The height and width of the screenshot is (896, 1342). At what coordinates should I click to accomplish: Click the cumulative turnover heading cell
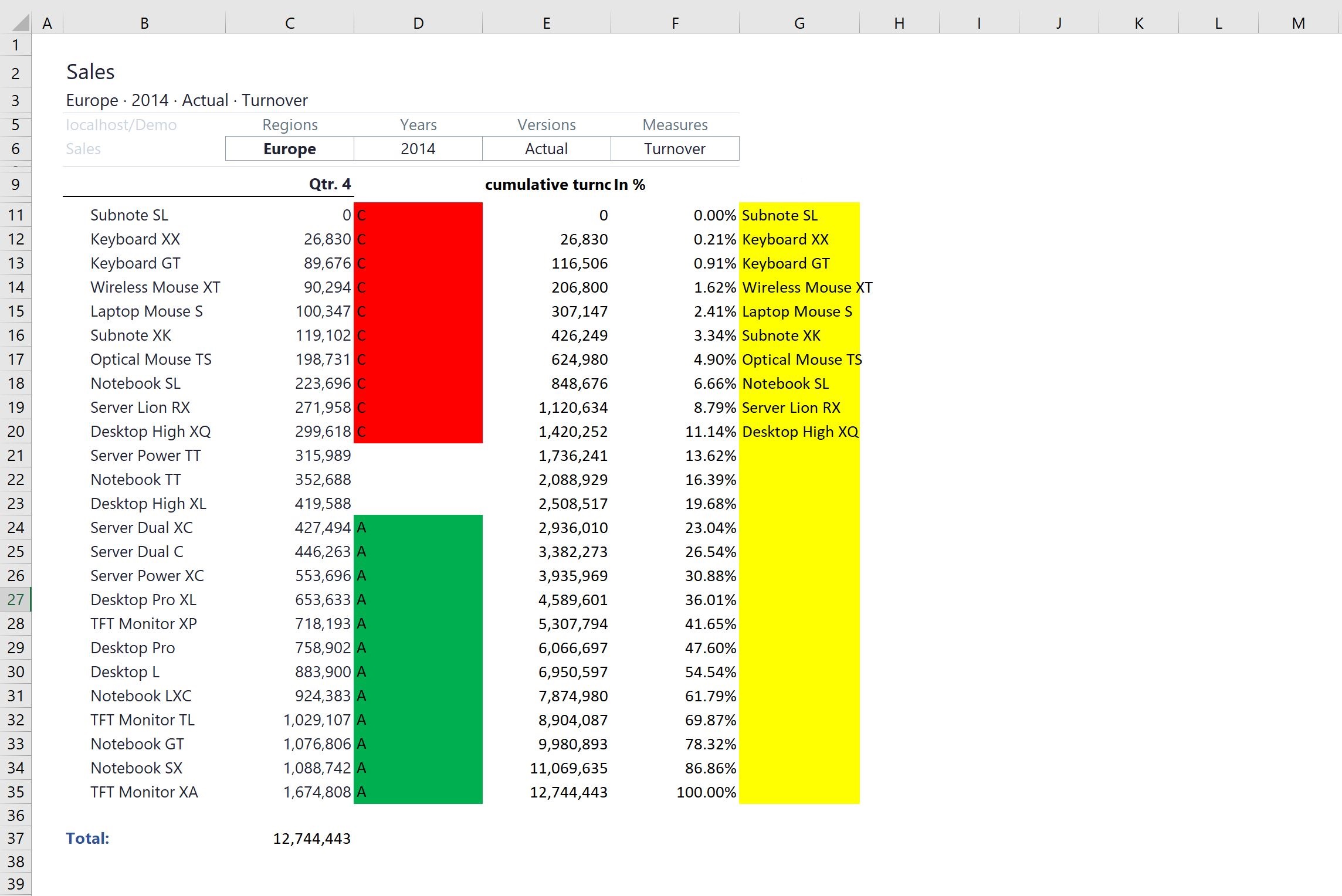click(548, 185)
